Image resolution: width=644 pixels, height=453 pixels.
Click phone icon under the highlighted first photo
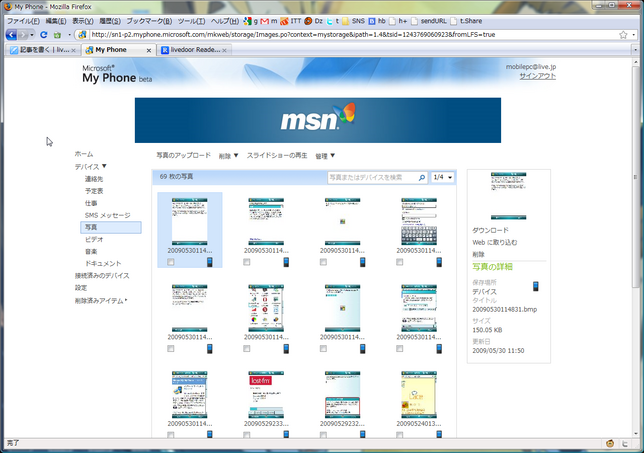coord(210,262)
